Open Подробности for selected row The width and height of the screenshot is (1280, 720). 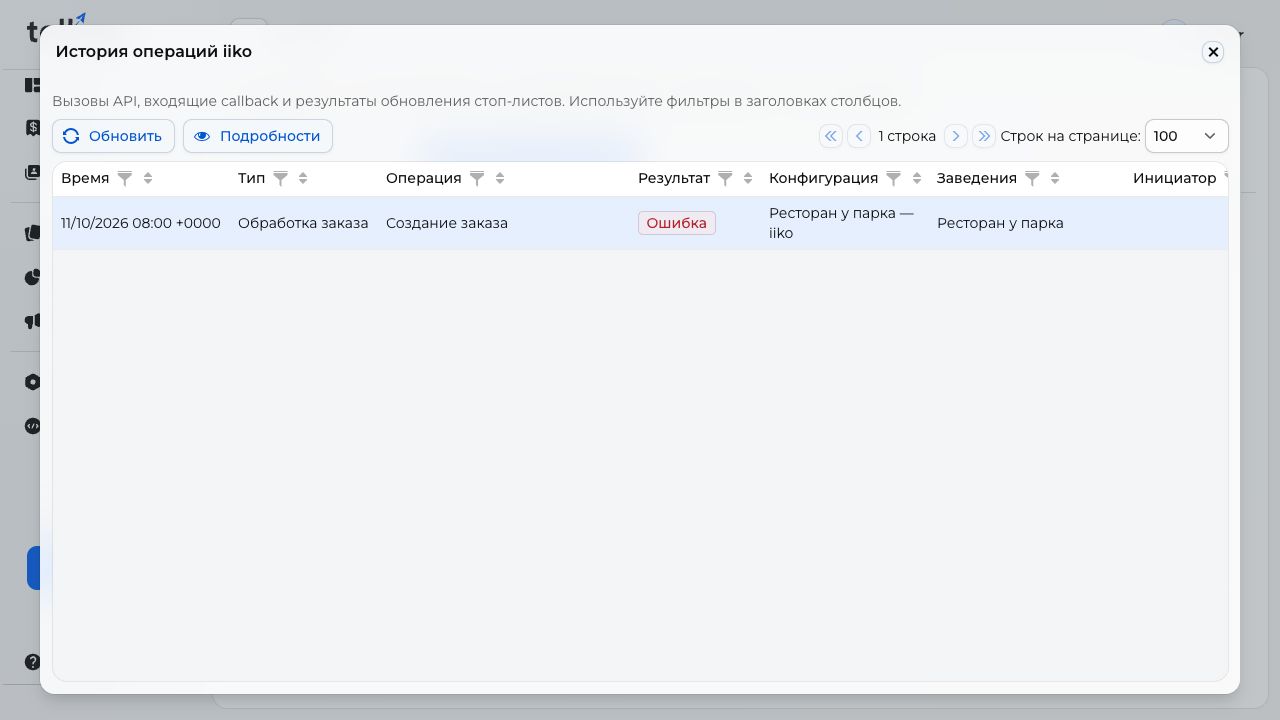pyautogui.click(x=258, y=136)
